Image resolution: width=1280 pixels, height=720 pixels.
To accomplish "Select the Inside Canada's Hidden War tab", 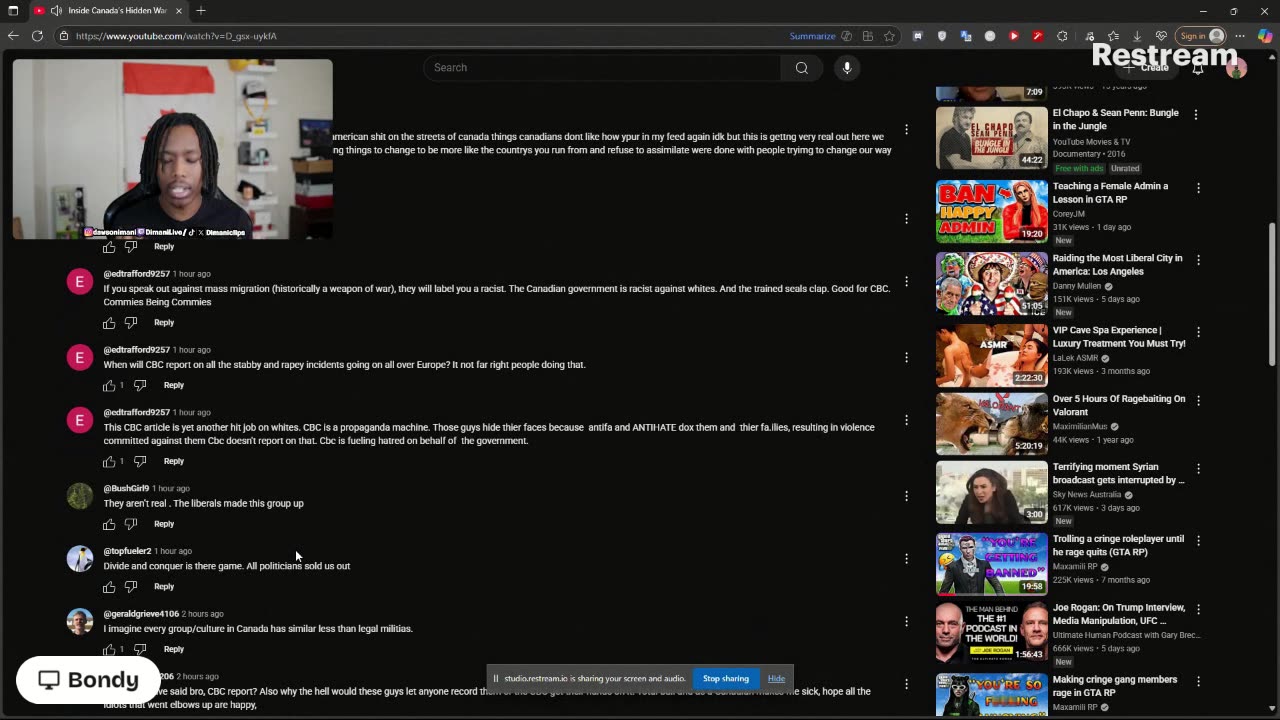I will 109,11.
